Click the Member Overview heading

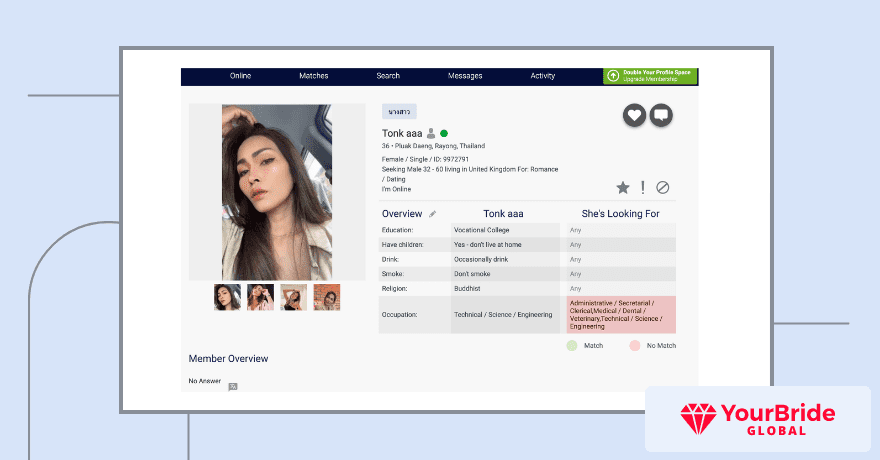click(x=228, y=358)
